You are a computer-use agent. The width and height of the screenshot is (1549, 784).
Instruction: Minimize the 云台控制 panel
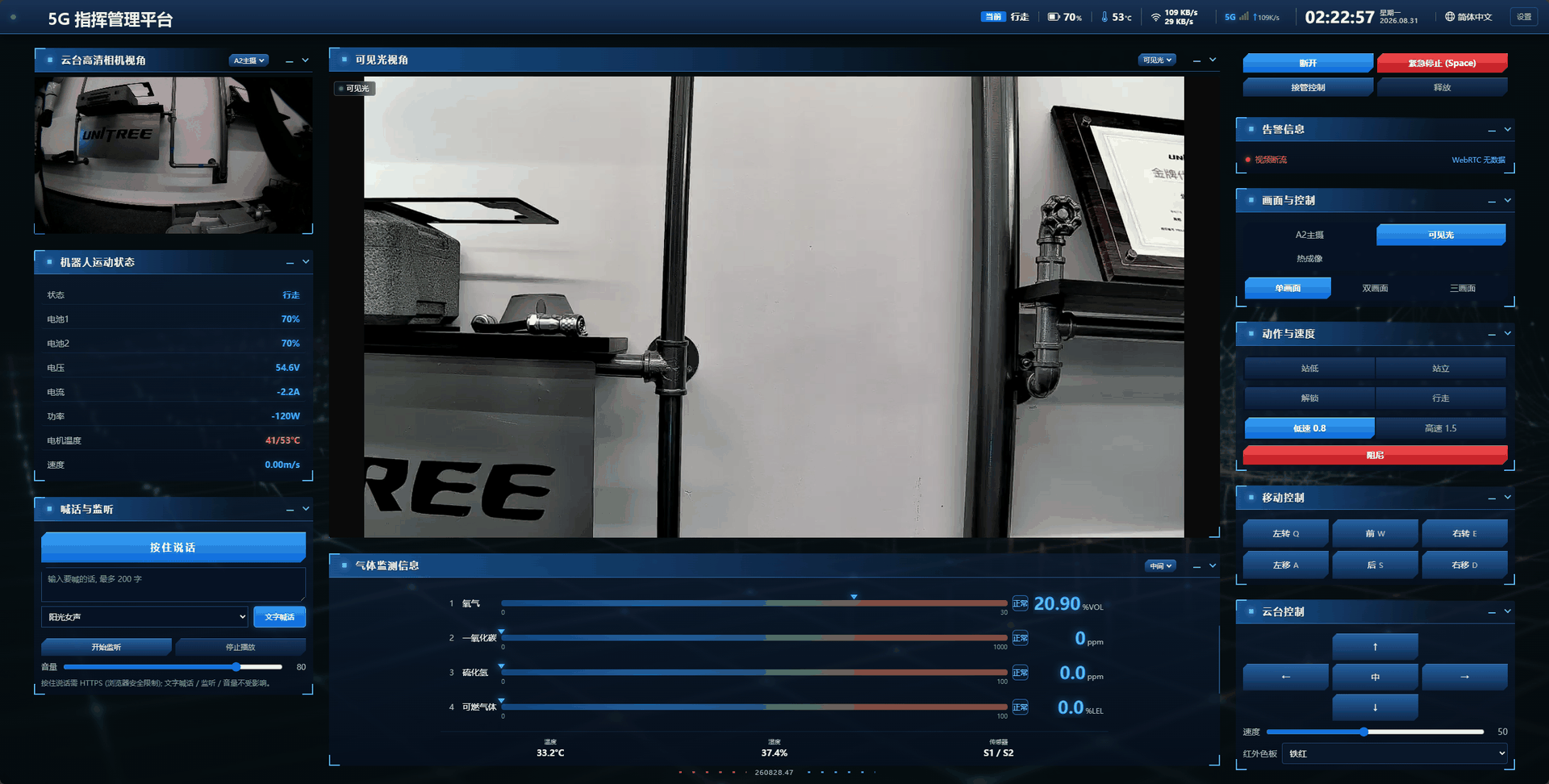[x=1492, y=612]
